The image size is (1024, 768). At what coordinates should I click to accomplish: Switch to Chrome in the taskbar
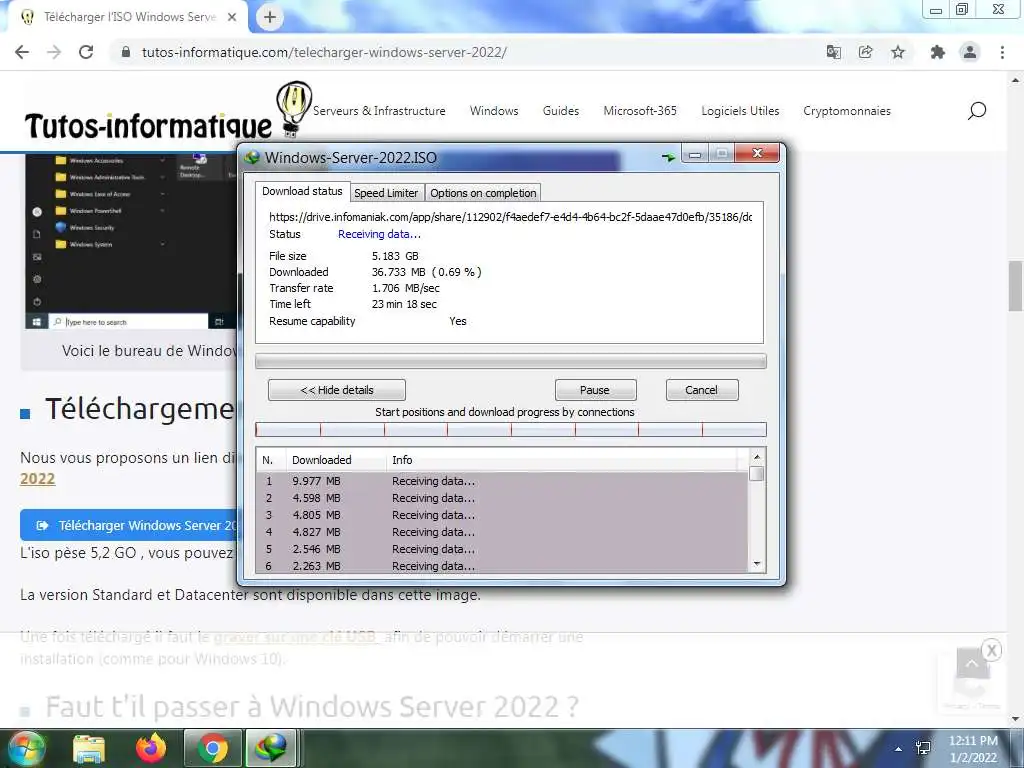pos(212,748)
